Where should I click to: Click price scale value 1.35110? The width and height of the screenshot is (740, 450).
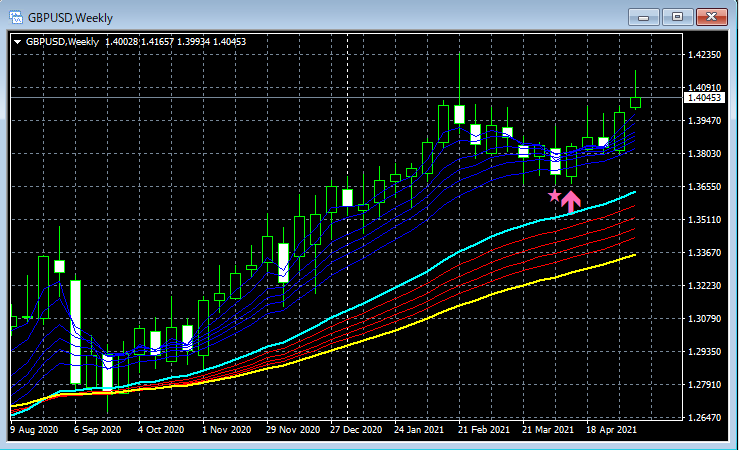click(705, 220)
